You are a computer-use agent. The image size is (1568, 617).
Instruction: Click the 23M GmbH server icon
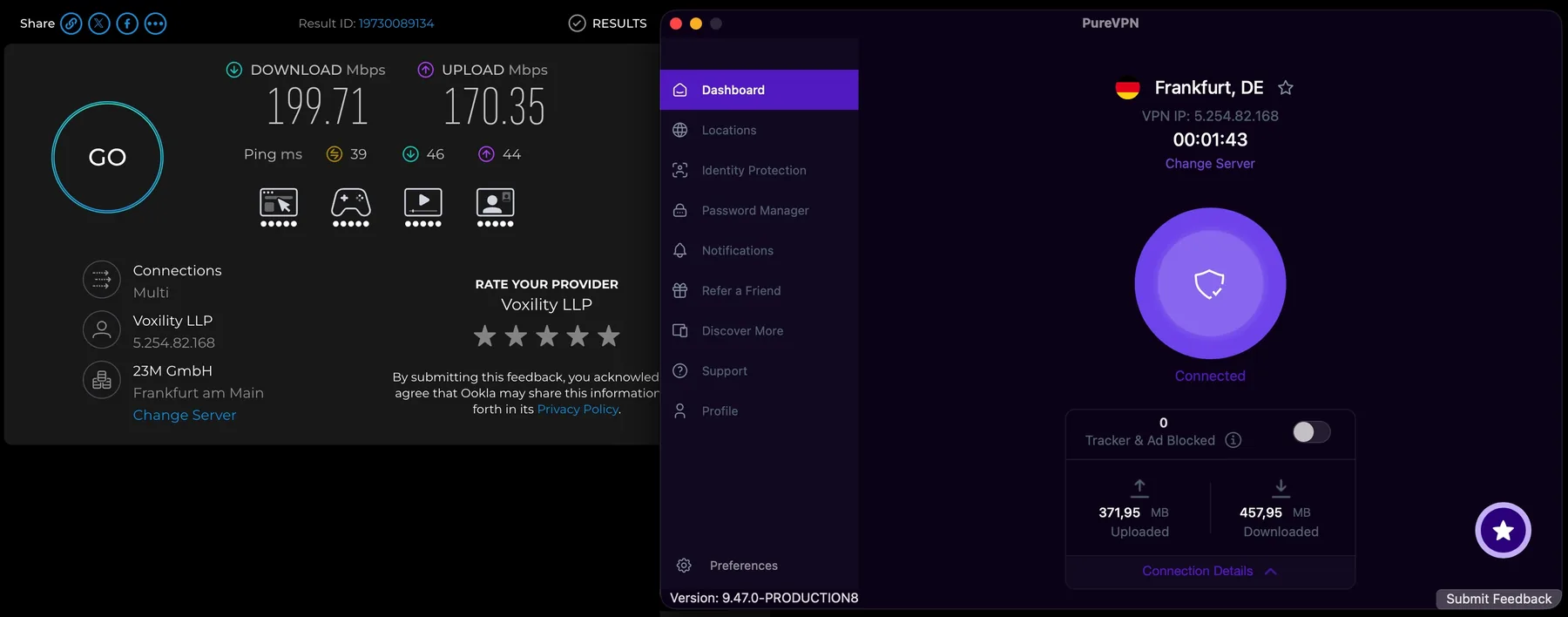102,380
